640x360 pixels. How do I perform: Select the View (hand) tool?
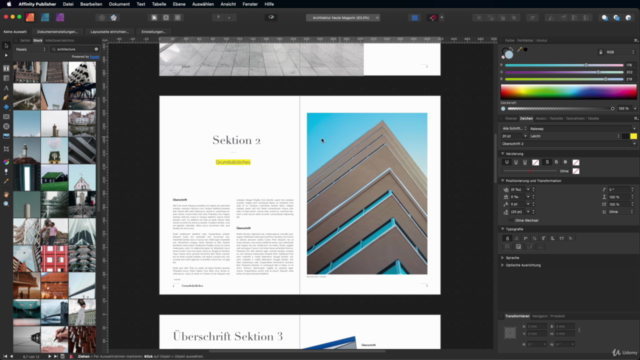point(6,194)
